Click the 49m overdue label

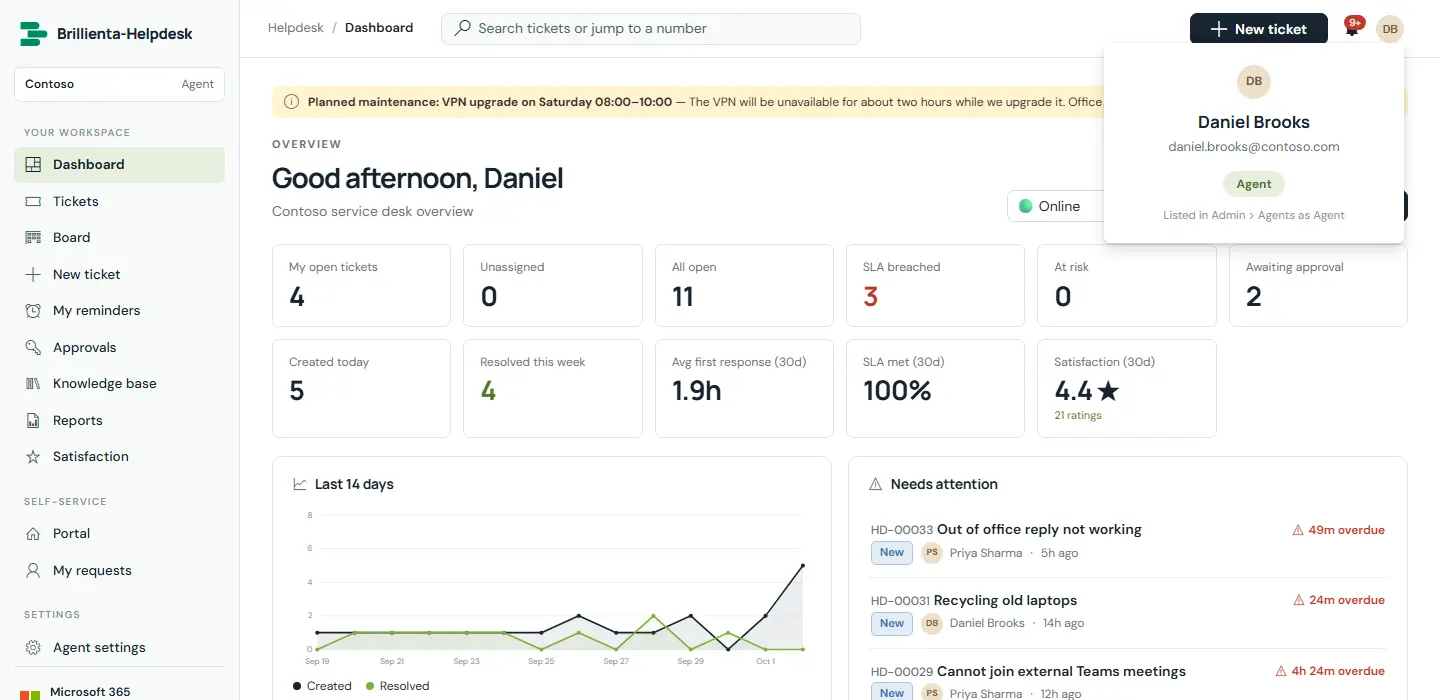pos(1339,530)
